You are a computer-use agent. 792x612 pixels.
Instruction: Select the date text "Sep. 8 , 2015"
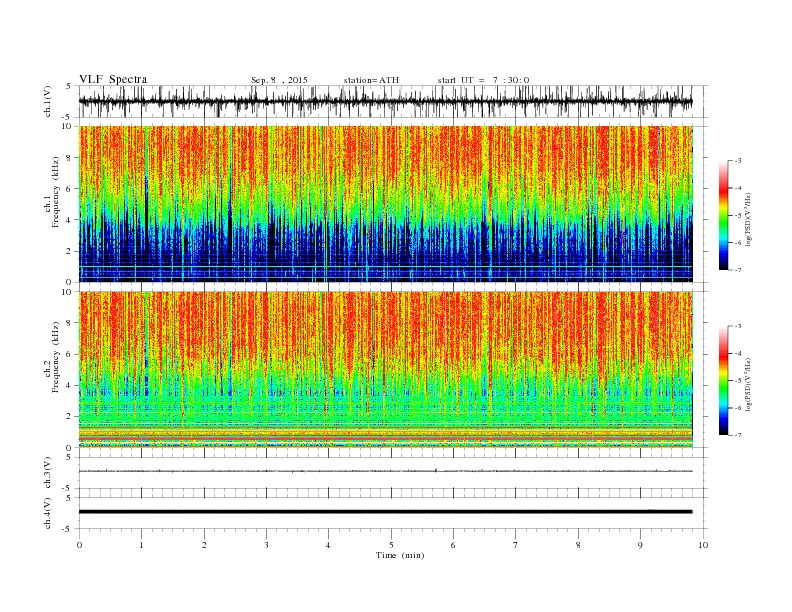coord(279,80)
